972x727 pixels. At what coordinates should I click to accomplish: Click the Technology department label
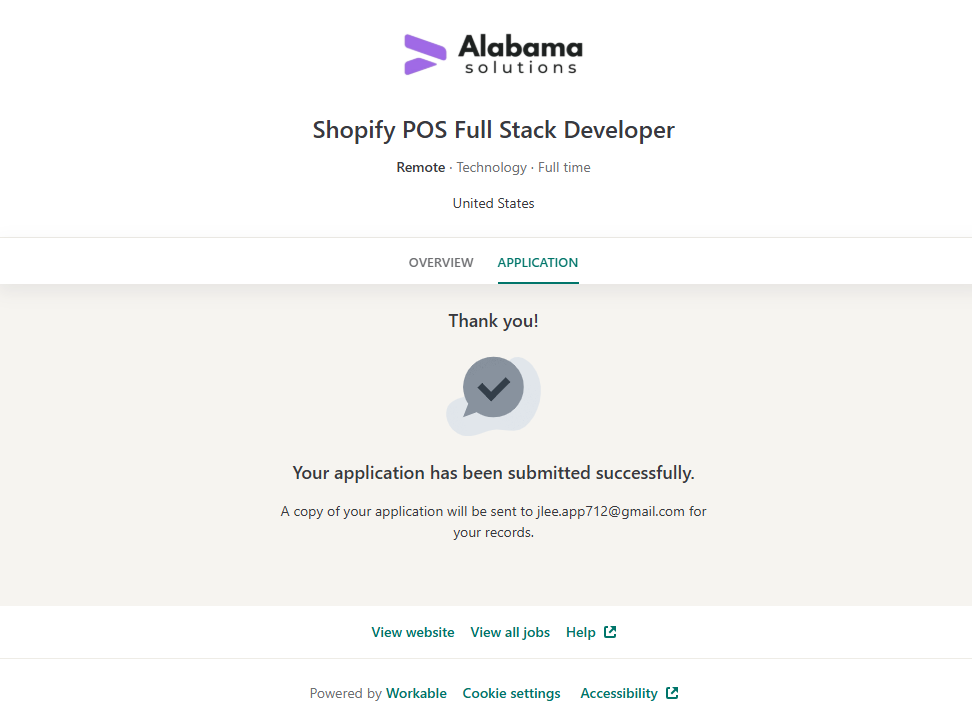[x=491, y=167]
